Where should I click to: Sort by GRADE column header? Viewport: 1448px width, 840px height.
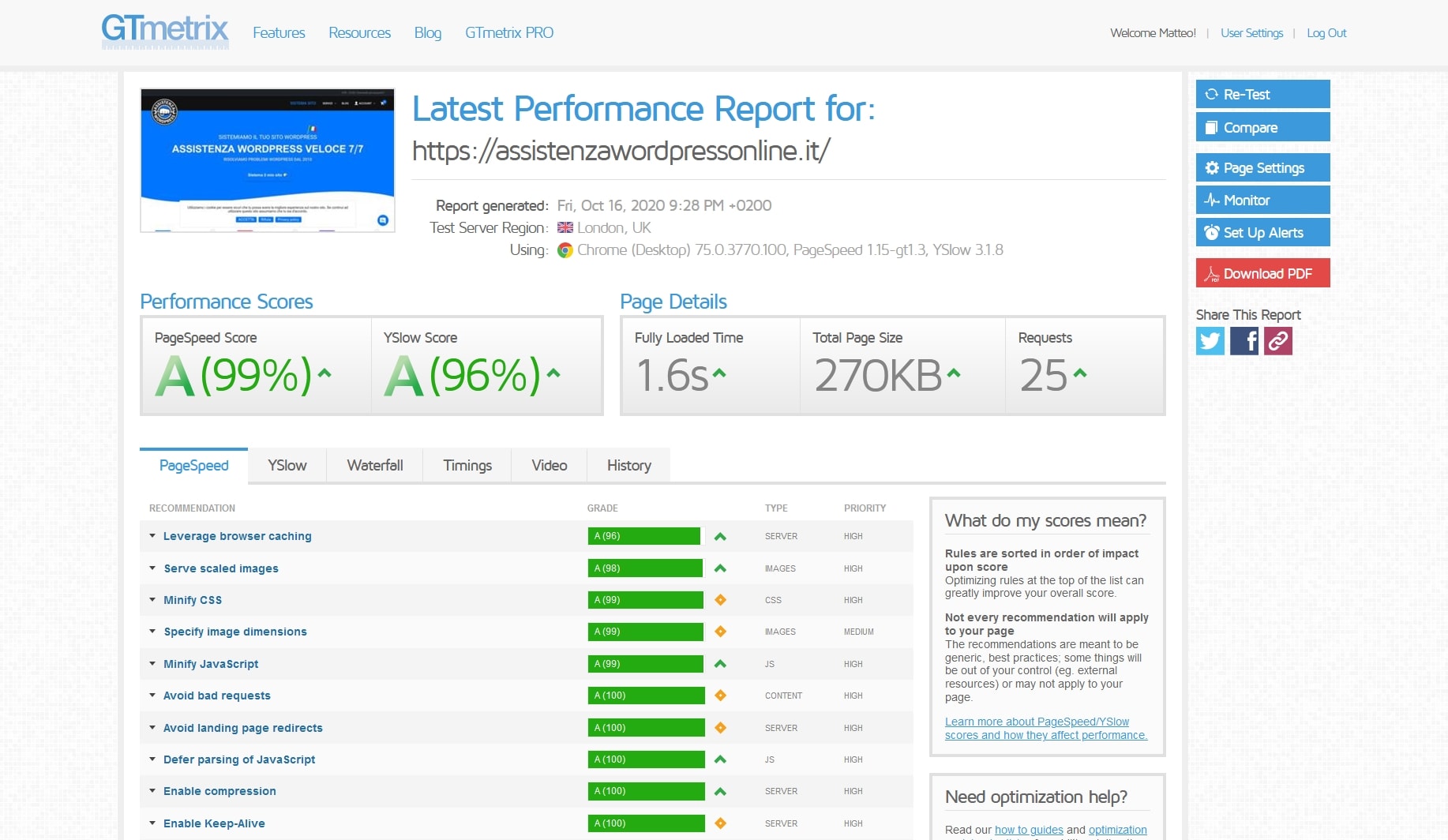602,508
